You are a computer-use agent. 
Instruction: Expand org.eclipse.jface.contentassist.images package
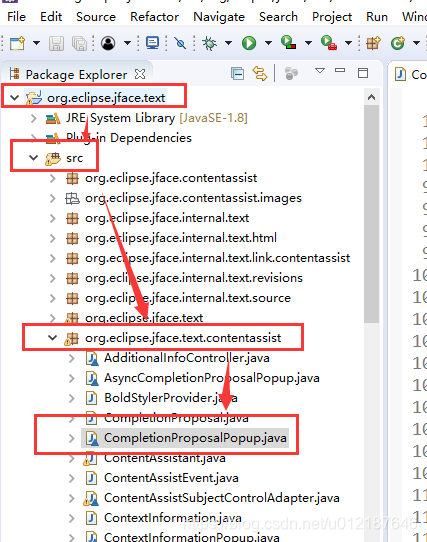[x=53, y=198]
